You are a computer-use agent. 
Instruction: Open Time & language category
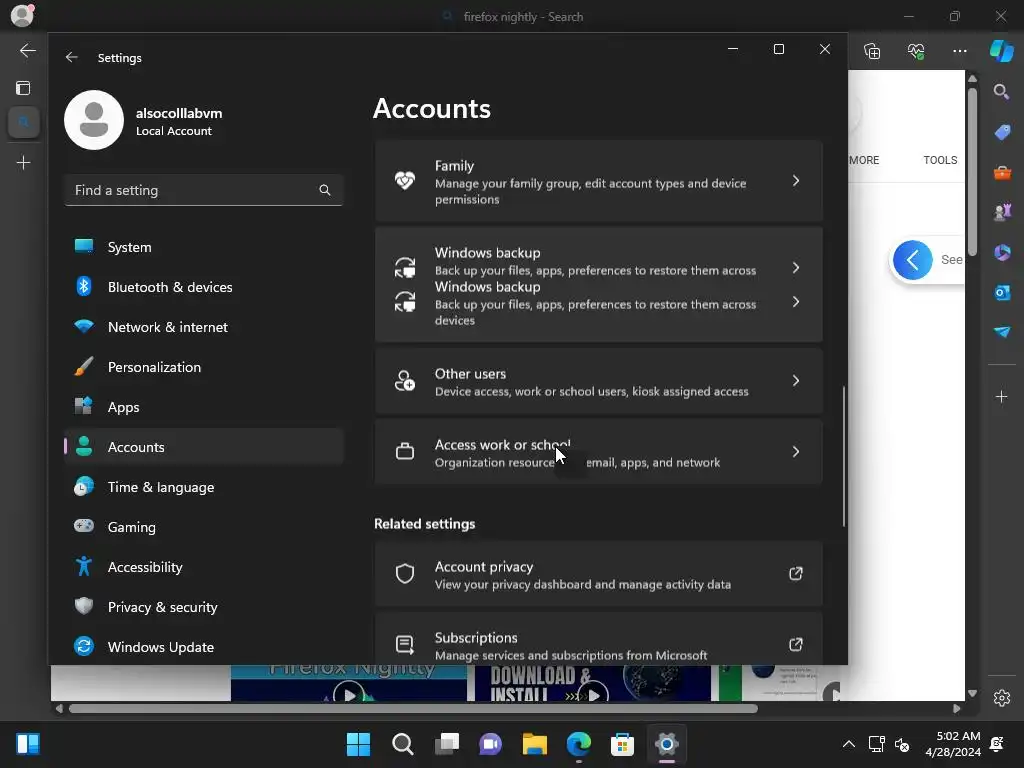click(x=203, y=487)
